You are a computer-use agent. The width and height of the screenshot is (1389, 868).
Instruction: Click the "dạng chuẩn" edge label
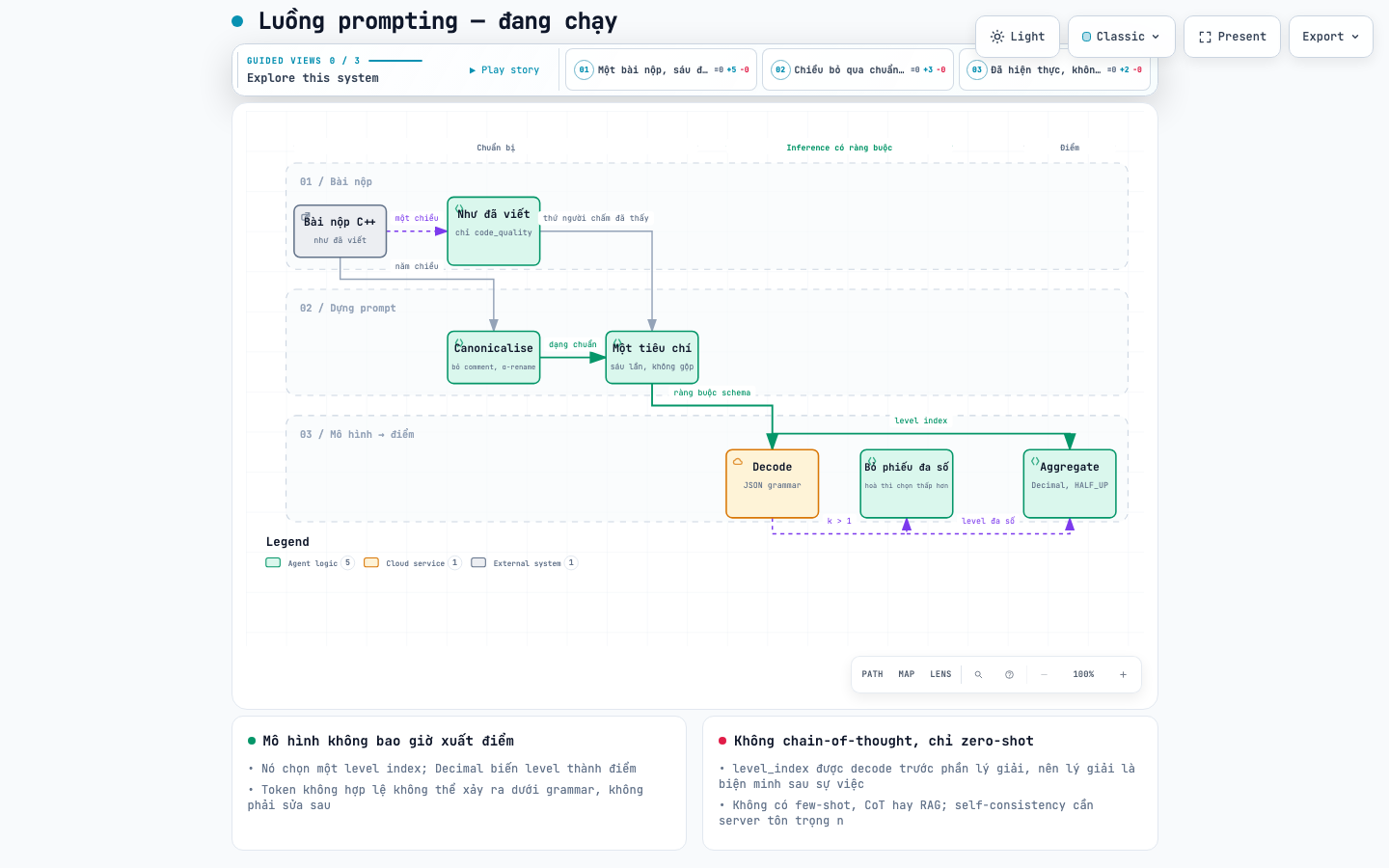pyautogui.click(x=573, y=345)
